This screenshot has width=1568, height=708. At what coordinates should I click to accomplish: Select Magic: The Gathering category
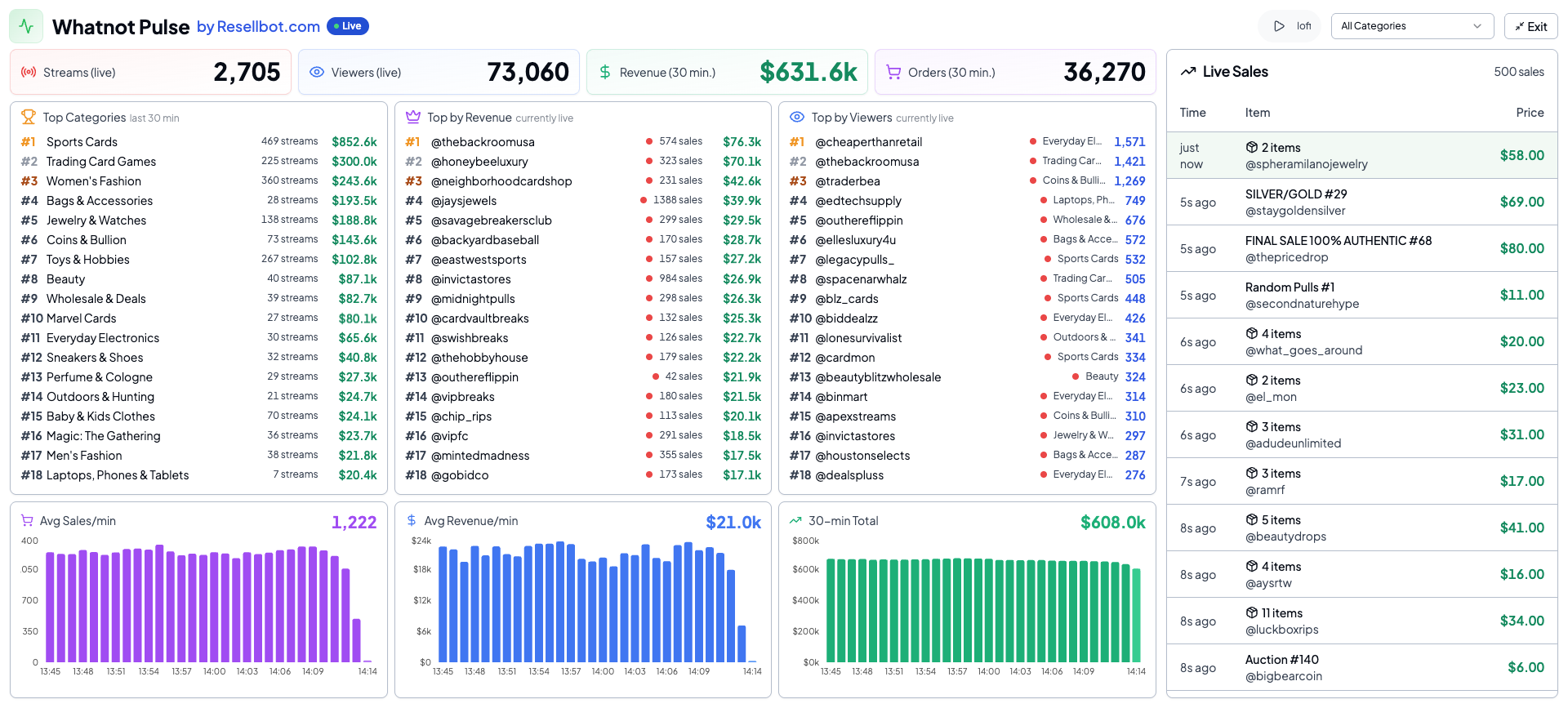198,435
